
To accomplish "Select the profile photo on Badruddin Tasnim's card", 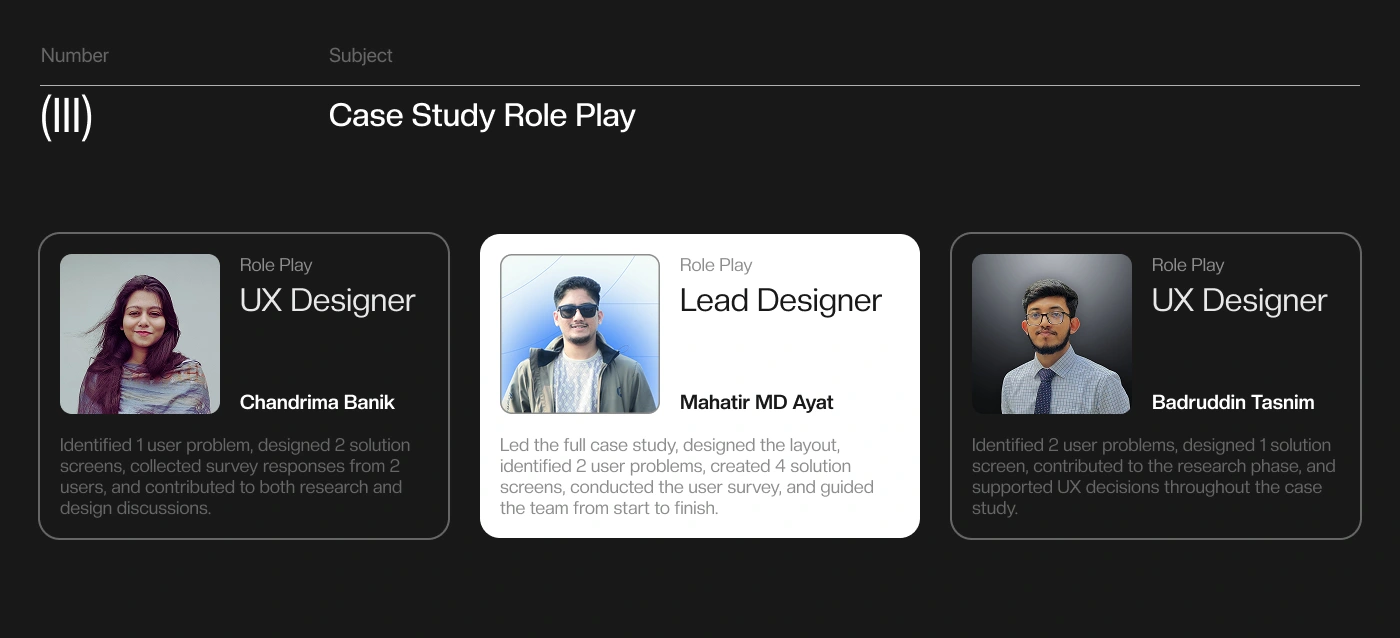I will coord(1052,334).
